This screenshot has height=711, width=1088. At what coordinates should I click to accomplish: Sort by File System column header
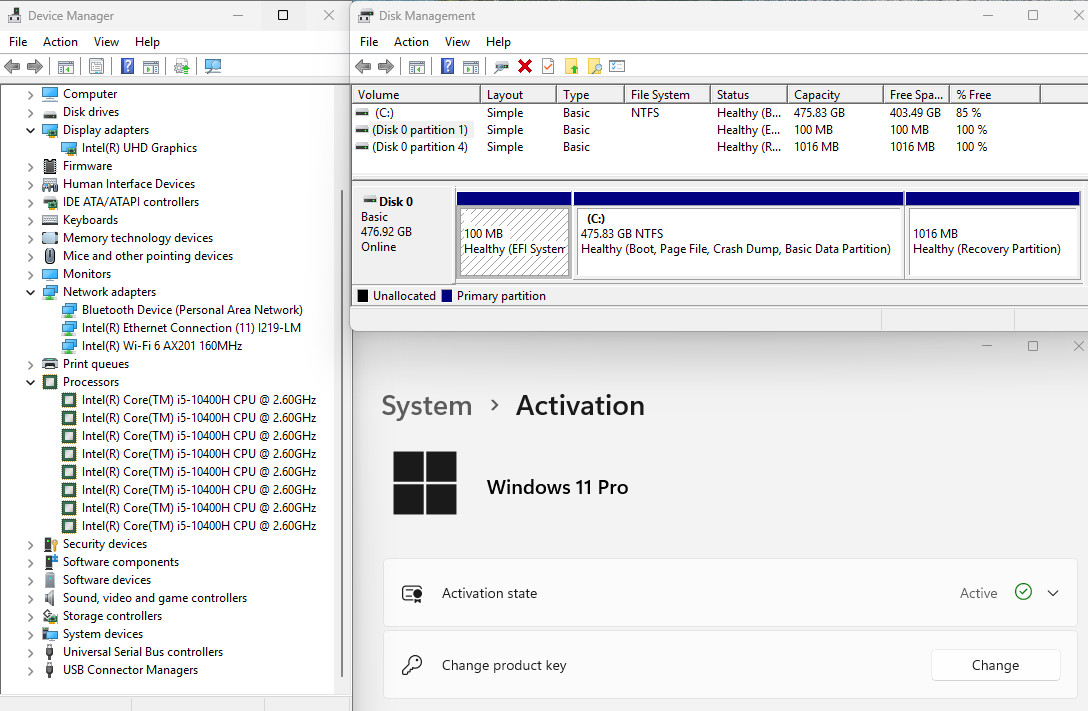click(x=668, y=94)
